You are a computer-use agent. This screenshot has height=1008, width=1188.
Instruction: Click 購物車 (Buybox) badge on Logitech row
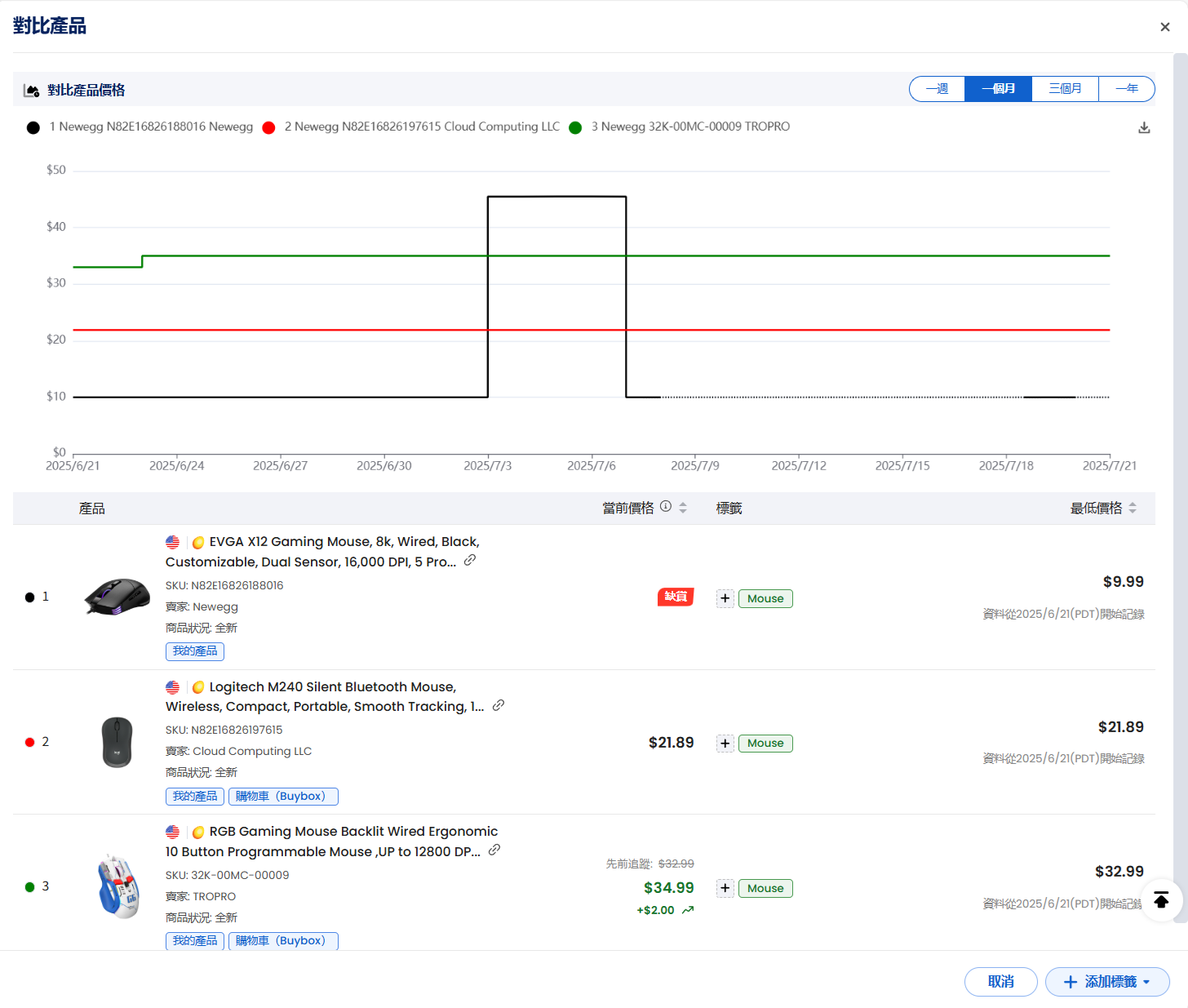(283, 797)
